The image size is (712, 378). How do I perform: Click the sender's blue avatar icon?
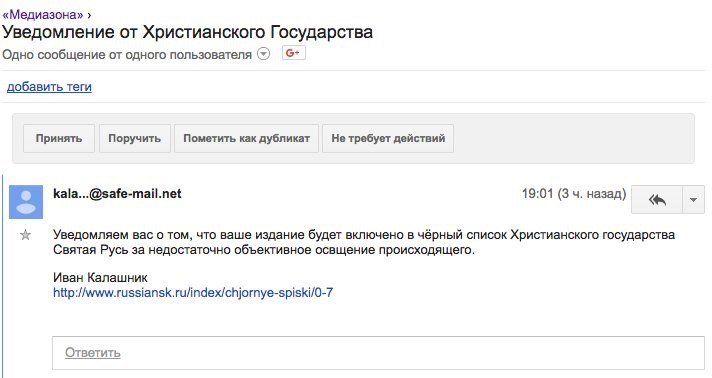(x=26, y=202)
